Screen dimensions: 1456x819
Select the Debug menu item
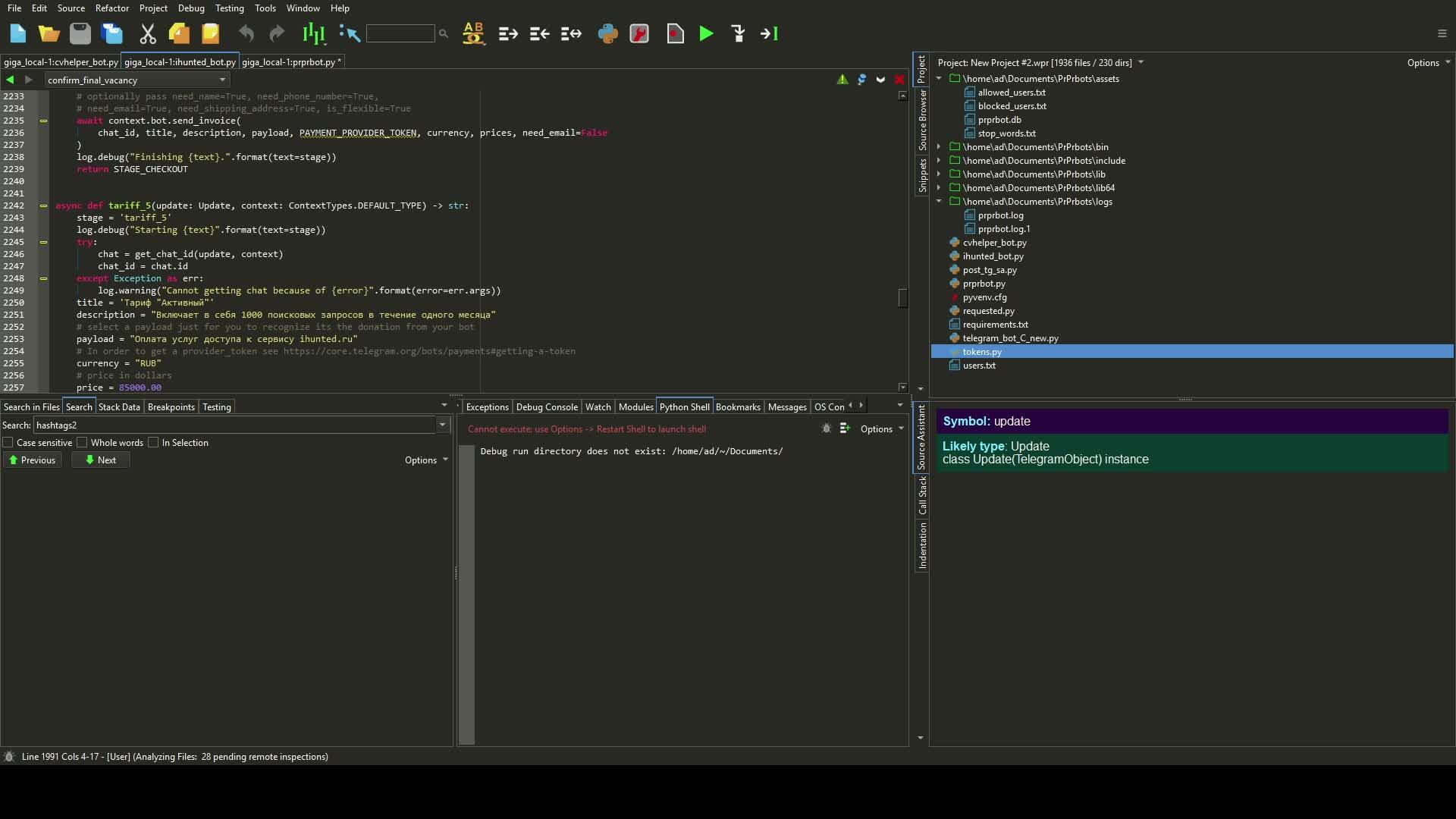coord(191,8)
